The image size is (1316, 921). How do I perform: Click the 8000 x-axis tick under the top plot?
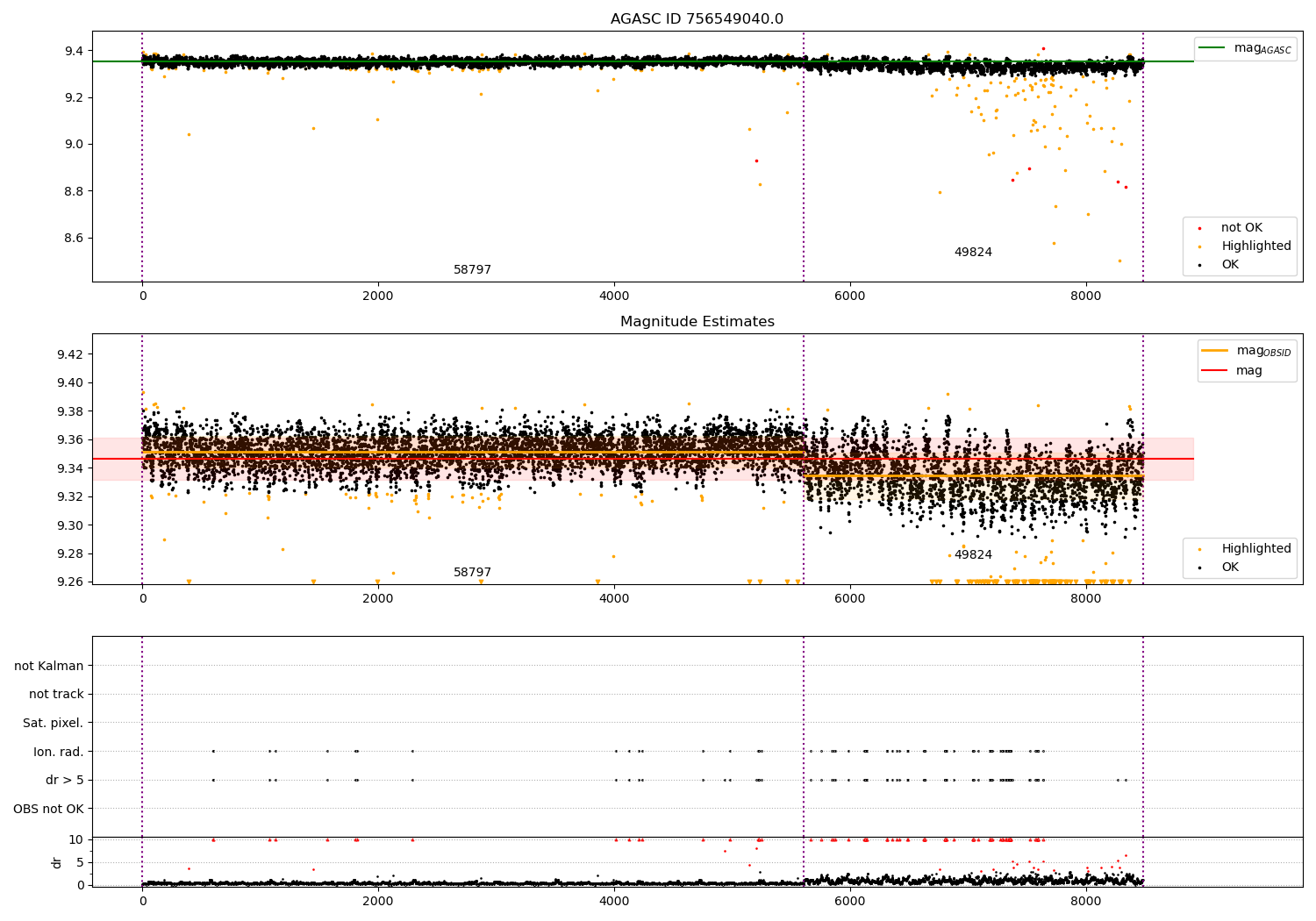click(1086, 296)
